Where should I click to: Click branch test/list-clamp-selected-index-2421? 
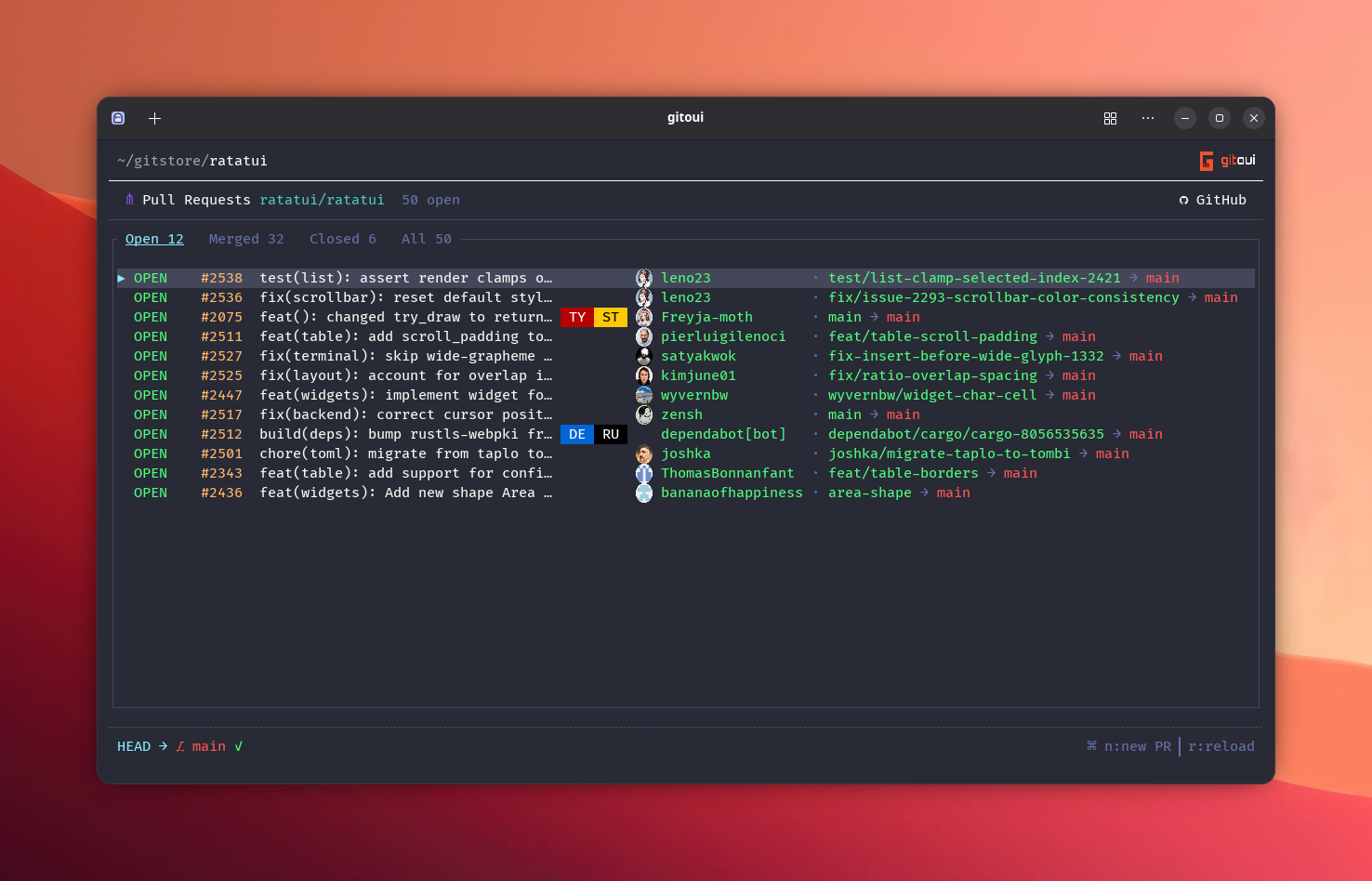974,278
